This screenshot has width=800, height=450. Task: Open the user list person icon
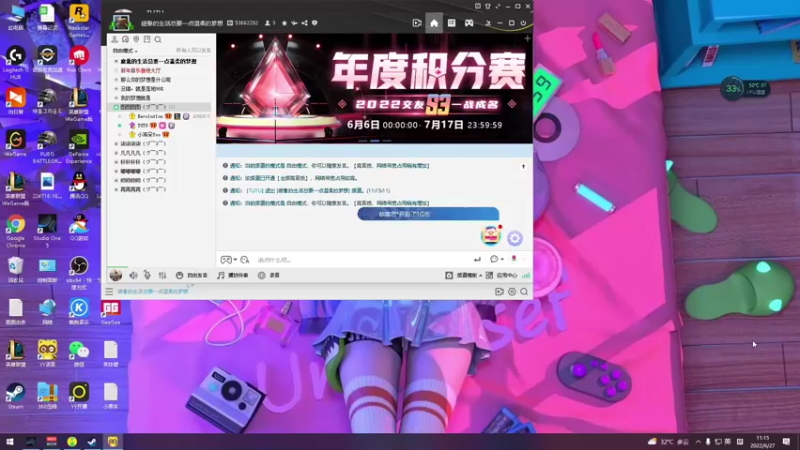pyautogui.click(x=115, y=39)
